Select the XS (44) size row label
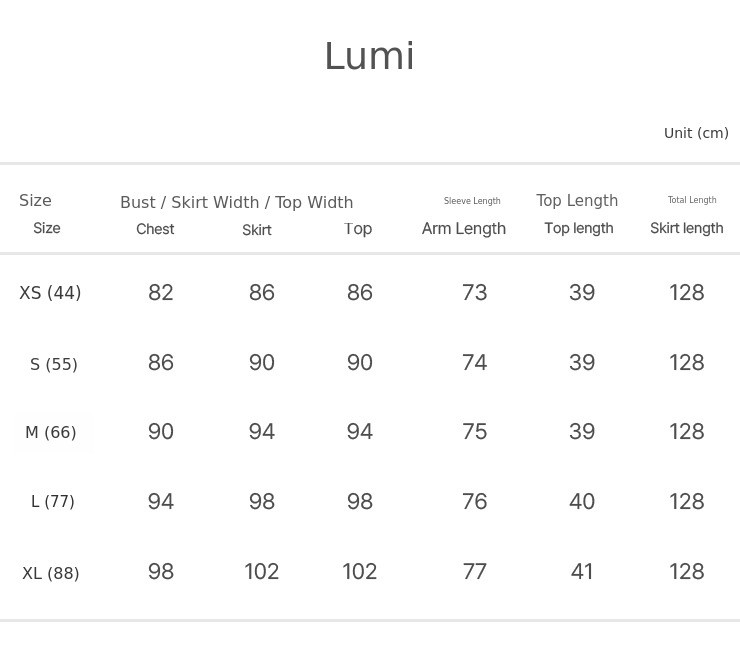740x650 pixels. tap(50, 293)
